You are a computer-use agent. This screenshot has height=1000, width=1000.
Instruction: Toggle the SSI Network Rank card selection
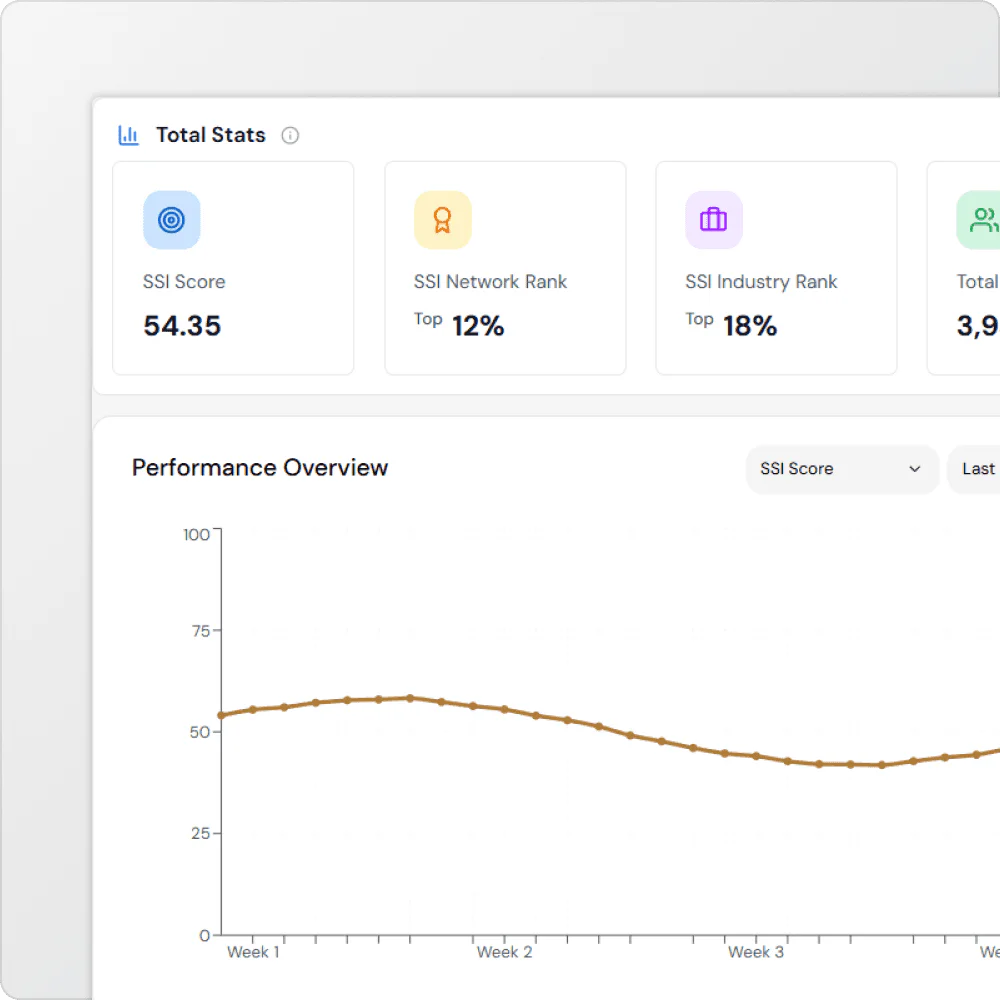coord(505,267)
